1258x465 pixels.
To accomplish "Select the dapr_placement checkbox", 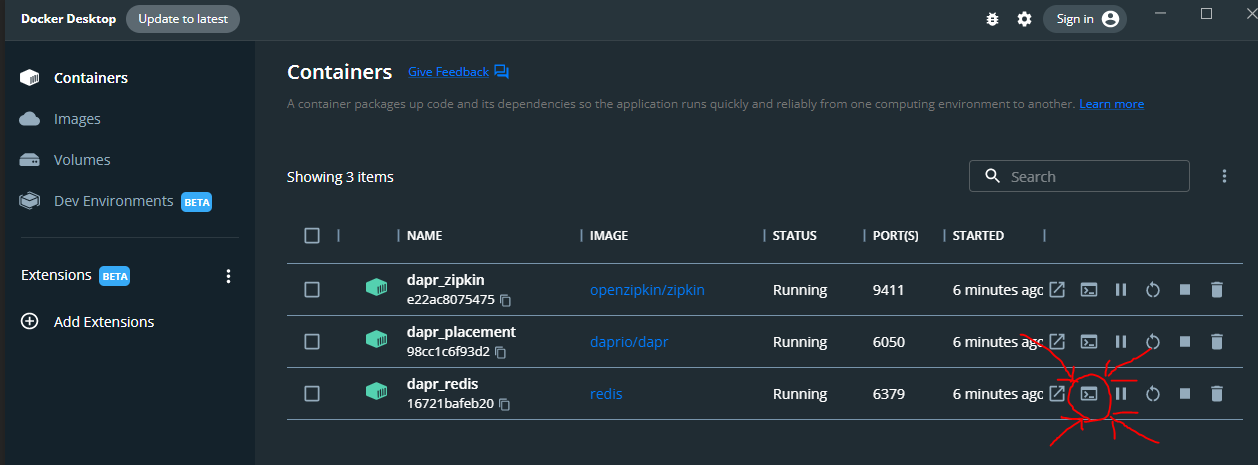I will point(312,342).
